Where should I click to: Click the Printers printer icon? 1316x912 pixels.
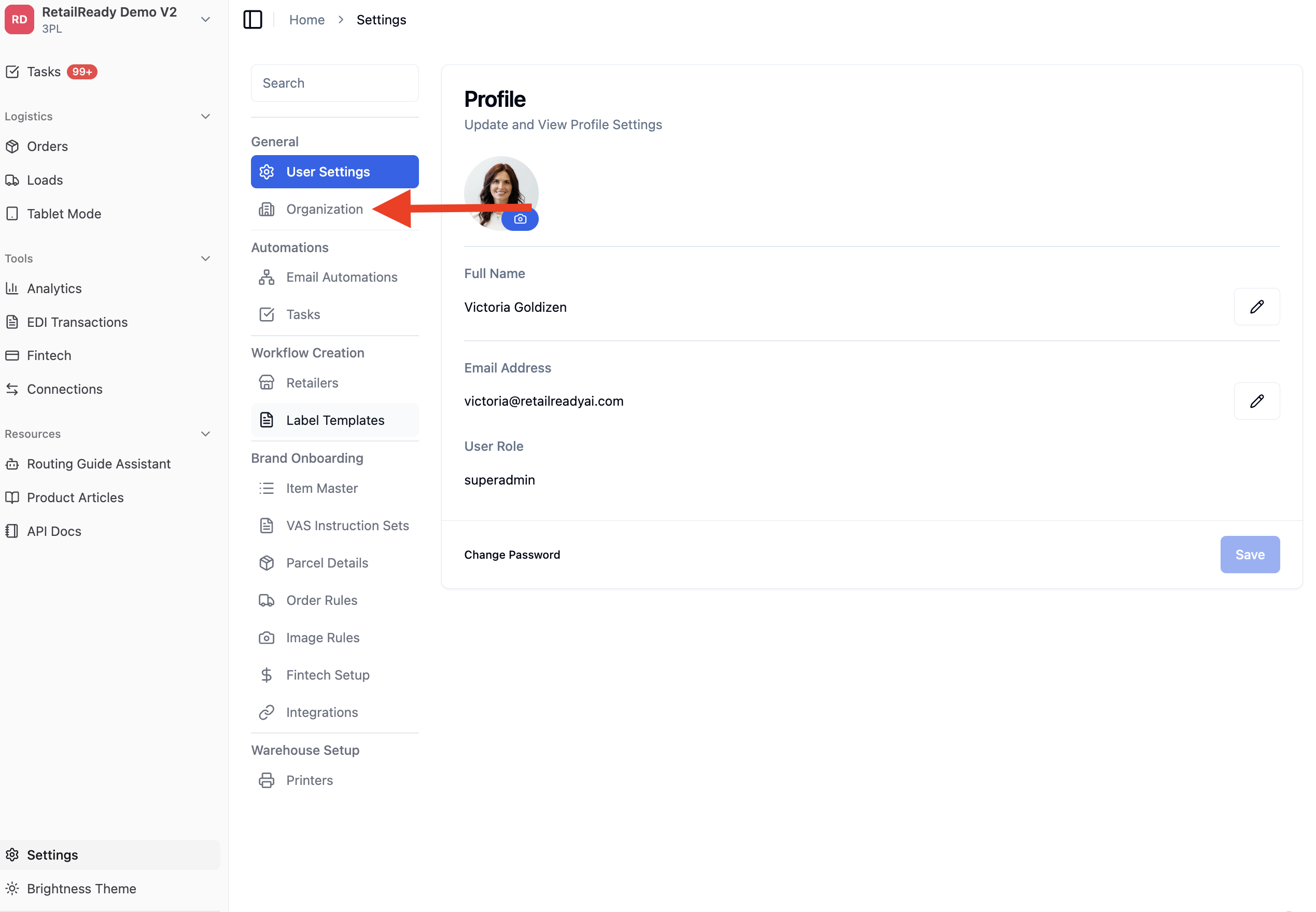[267, 781]
